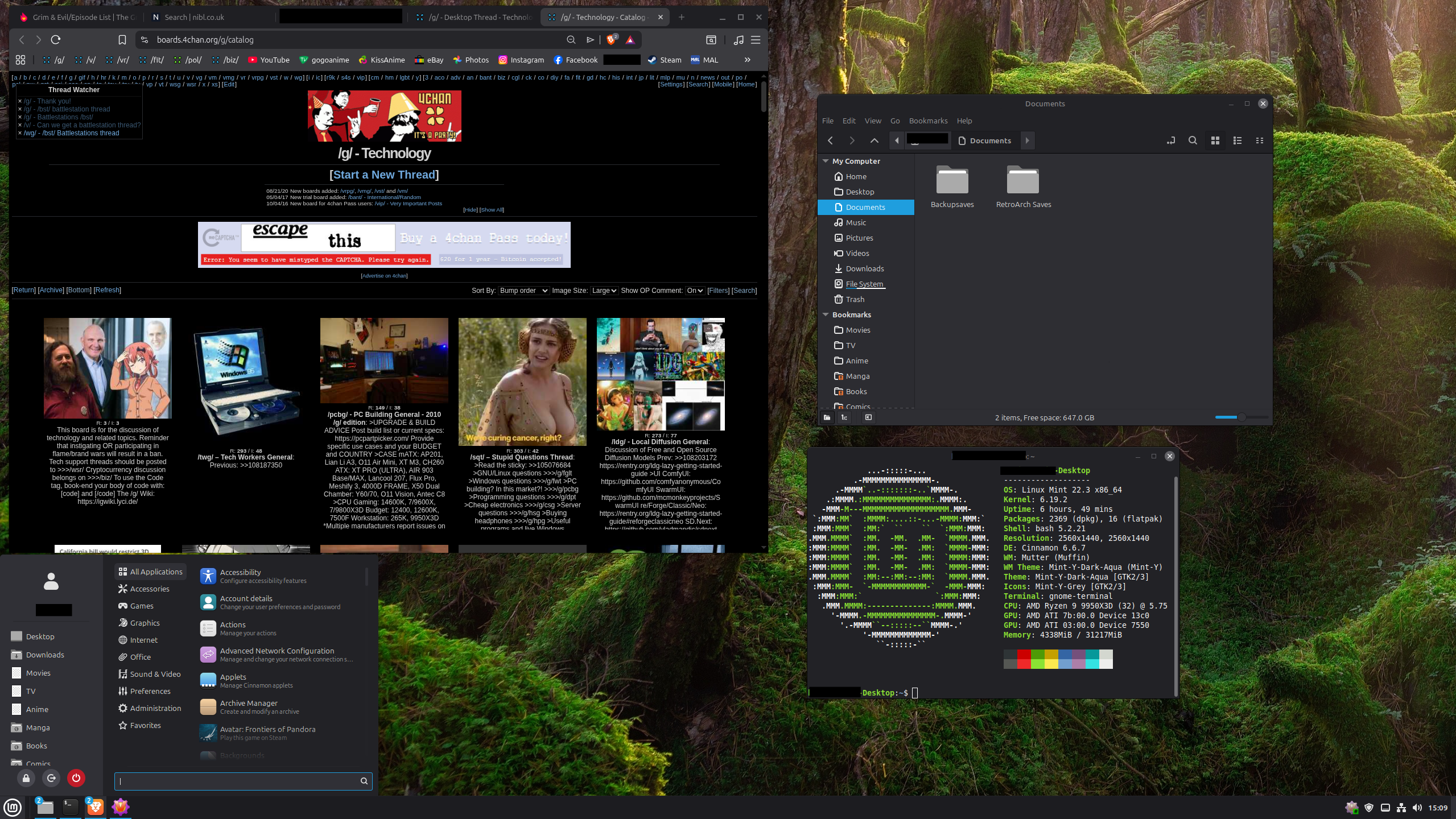Click the Brave Shields lion icon
1456x819 pixels.
pyautogui.click(x=612, y=40)
